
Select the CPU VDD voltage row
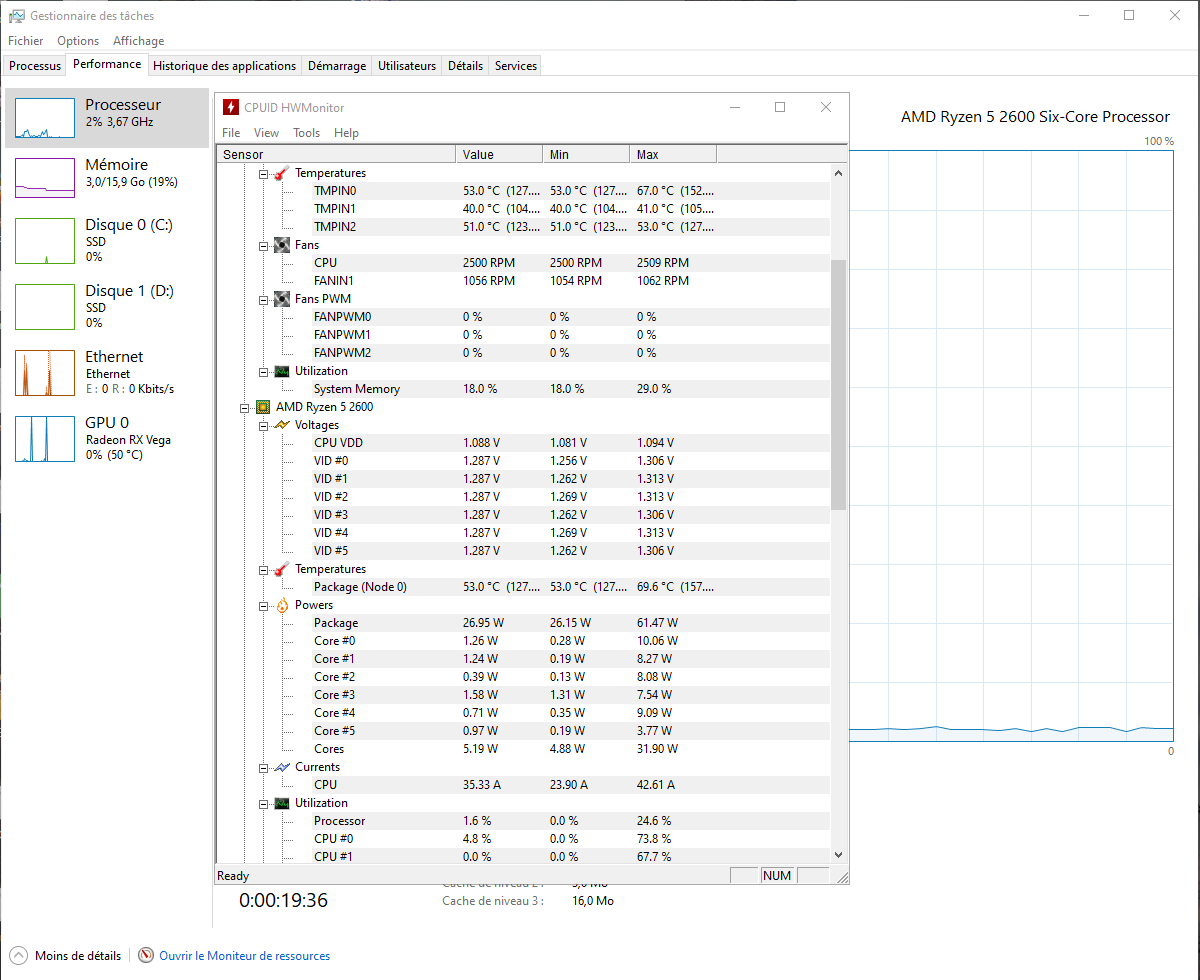tap(523, 443)
